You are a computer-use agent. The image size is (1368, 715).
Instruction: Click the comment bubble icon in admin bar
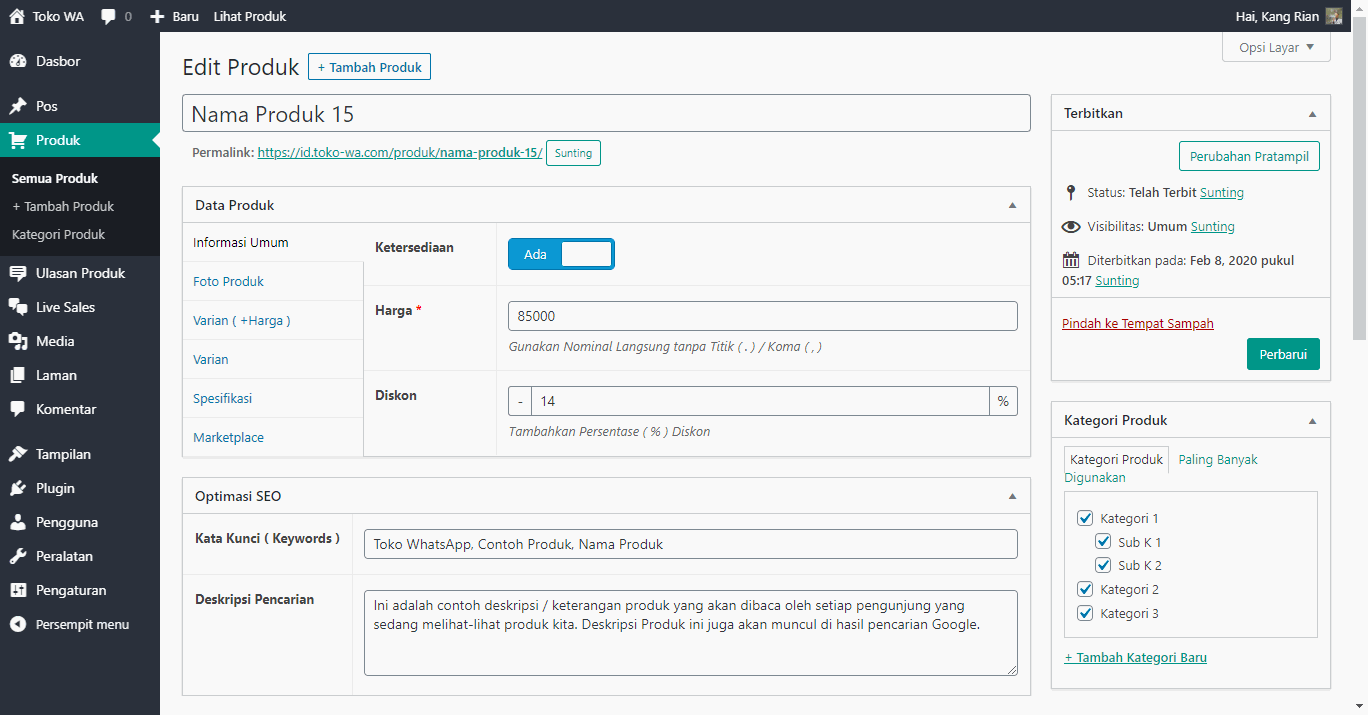click(x=109, y=16)
